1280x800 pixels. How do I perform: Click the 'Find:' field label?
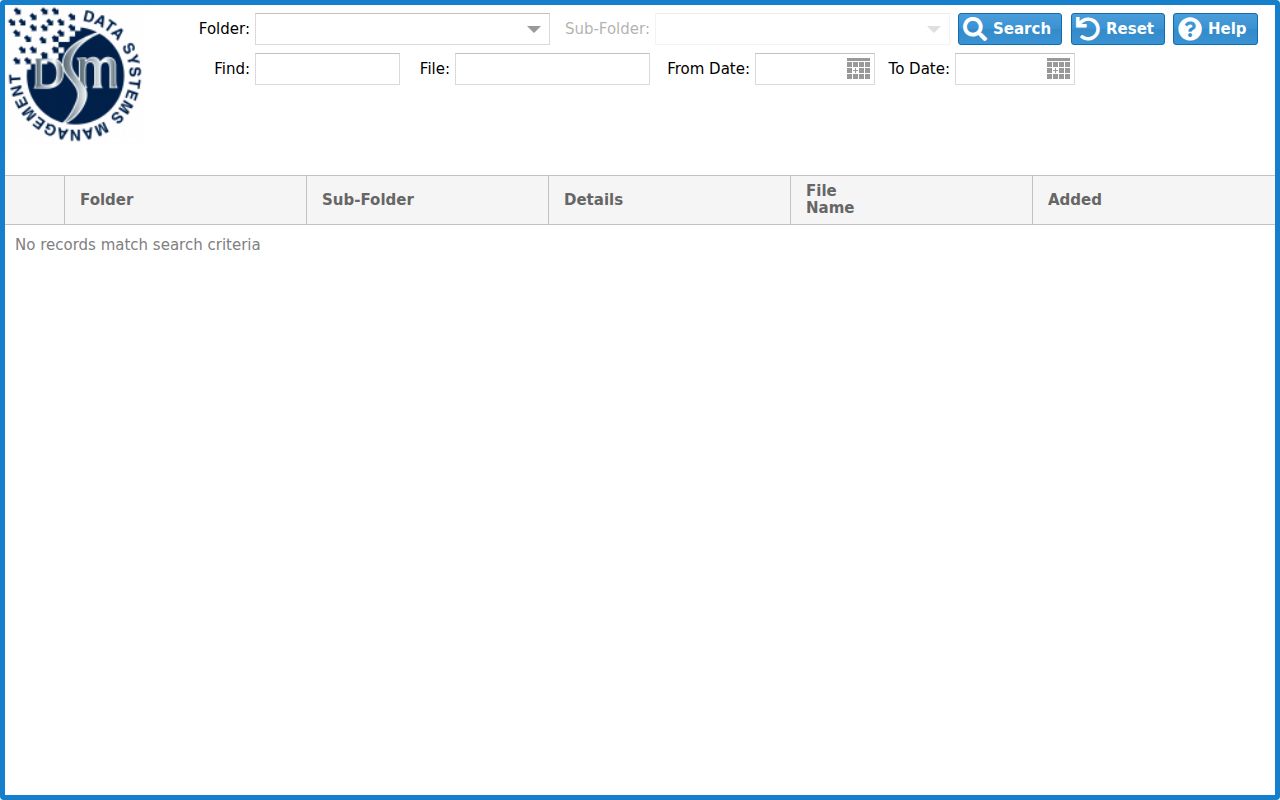(x=232, y=69)
